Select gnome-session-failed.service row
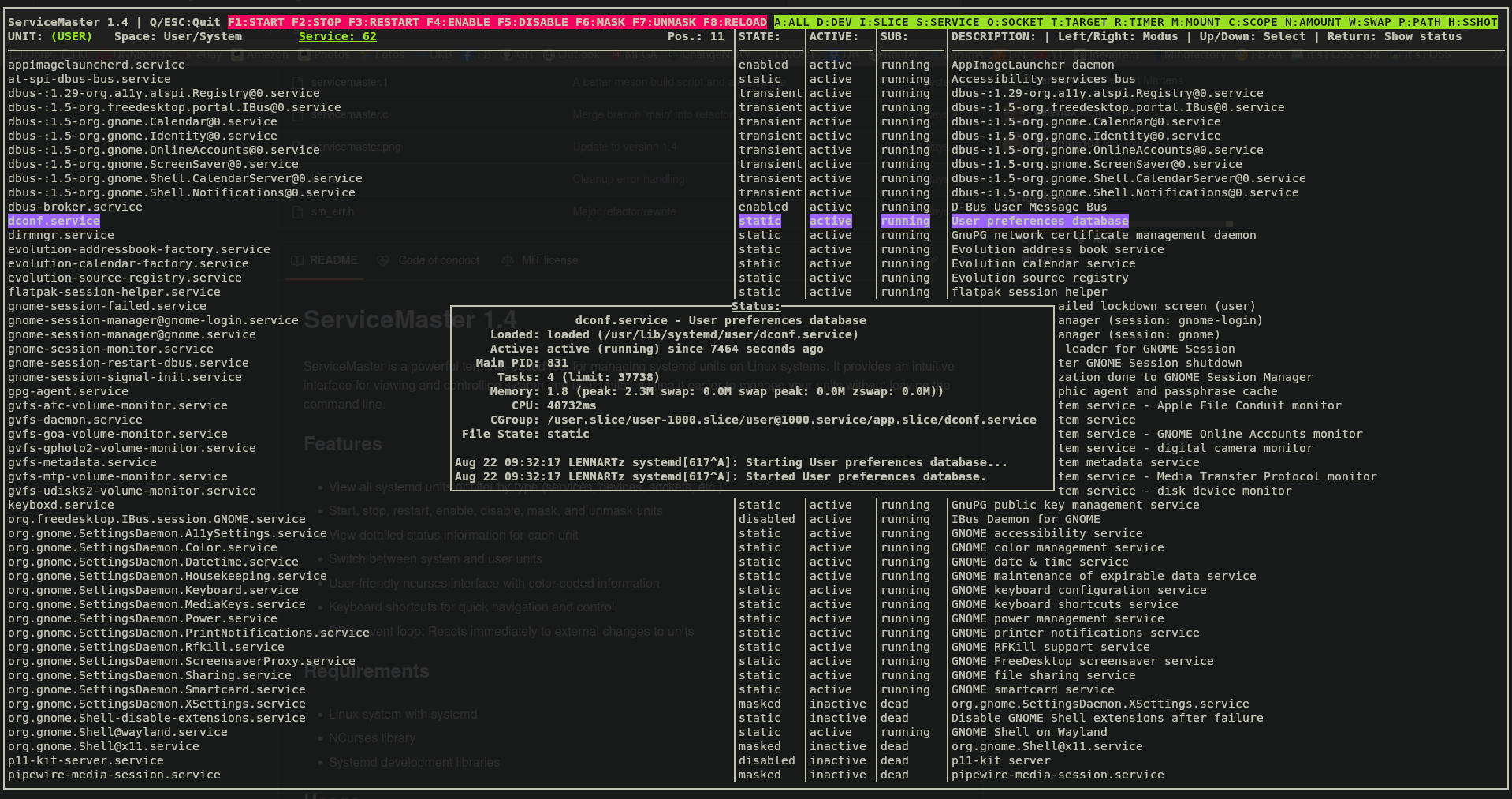Screen dimensions: 1512x799 point(107,306)
